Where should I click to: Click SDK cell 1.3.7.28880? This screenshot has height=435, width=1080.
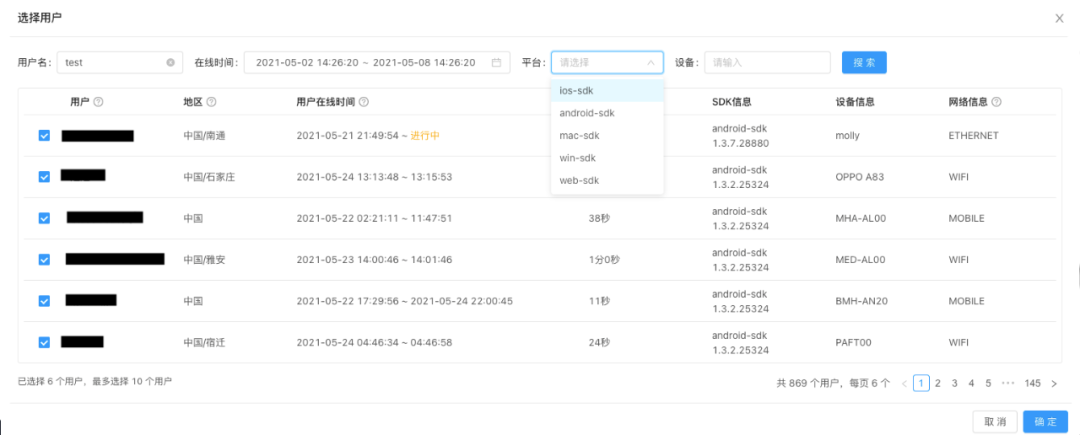pyautogui.click(x=740, y=144)
